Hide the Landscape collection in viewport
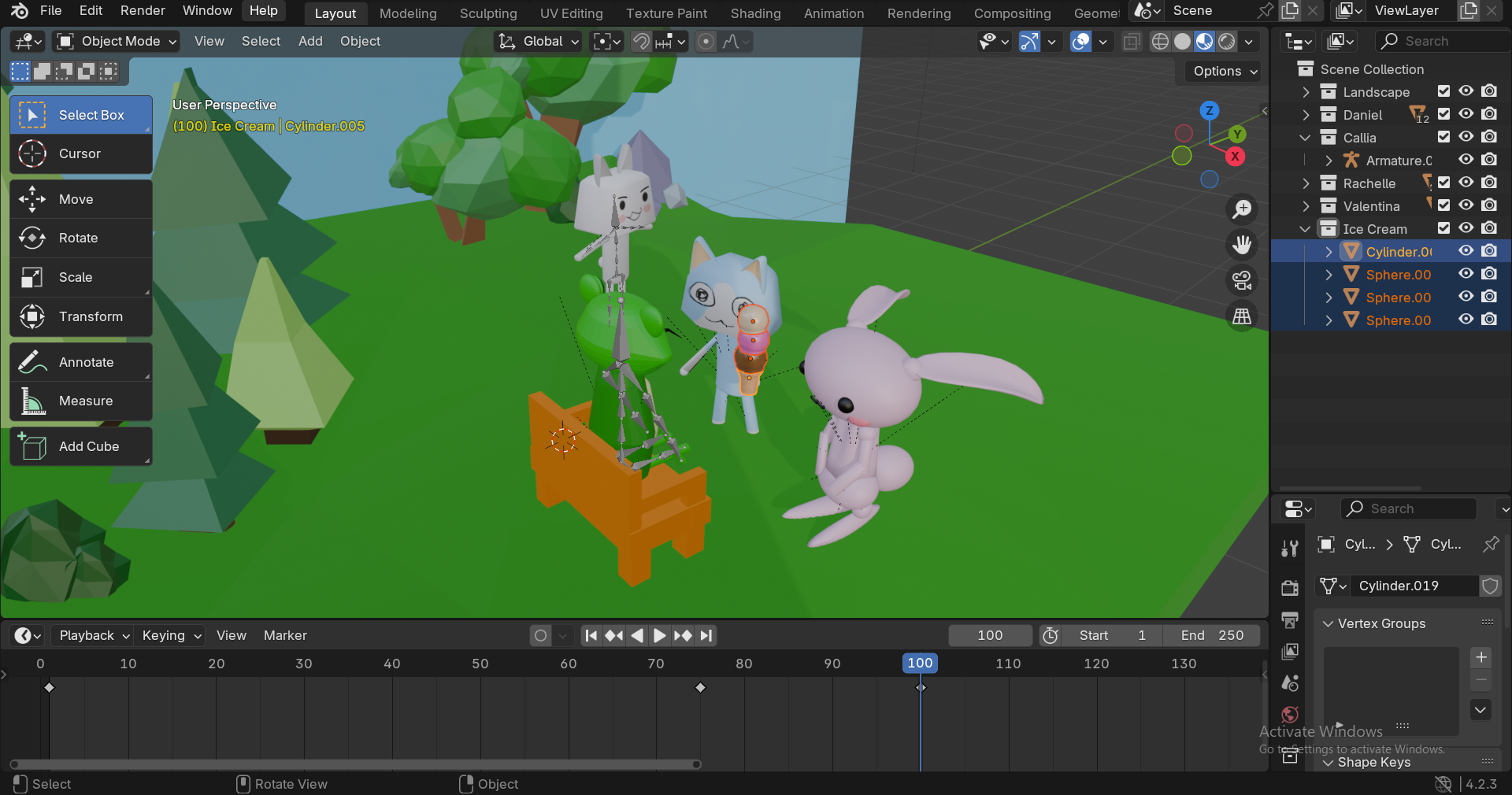1512x795 pixels. [x=1466, y=91]
